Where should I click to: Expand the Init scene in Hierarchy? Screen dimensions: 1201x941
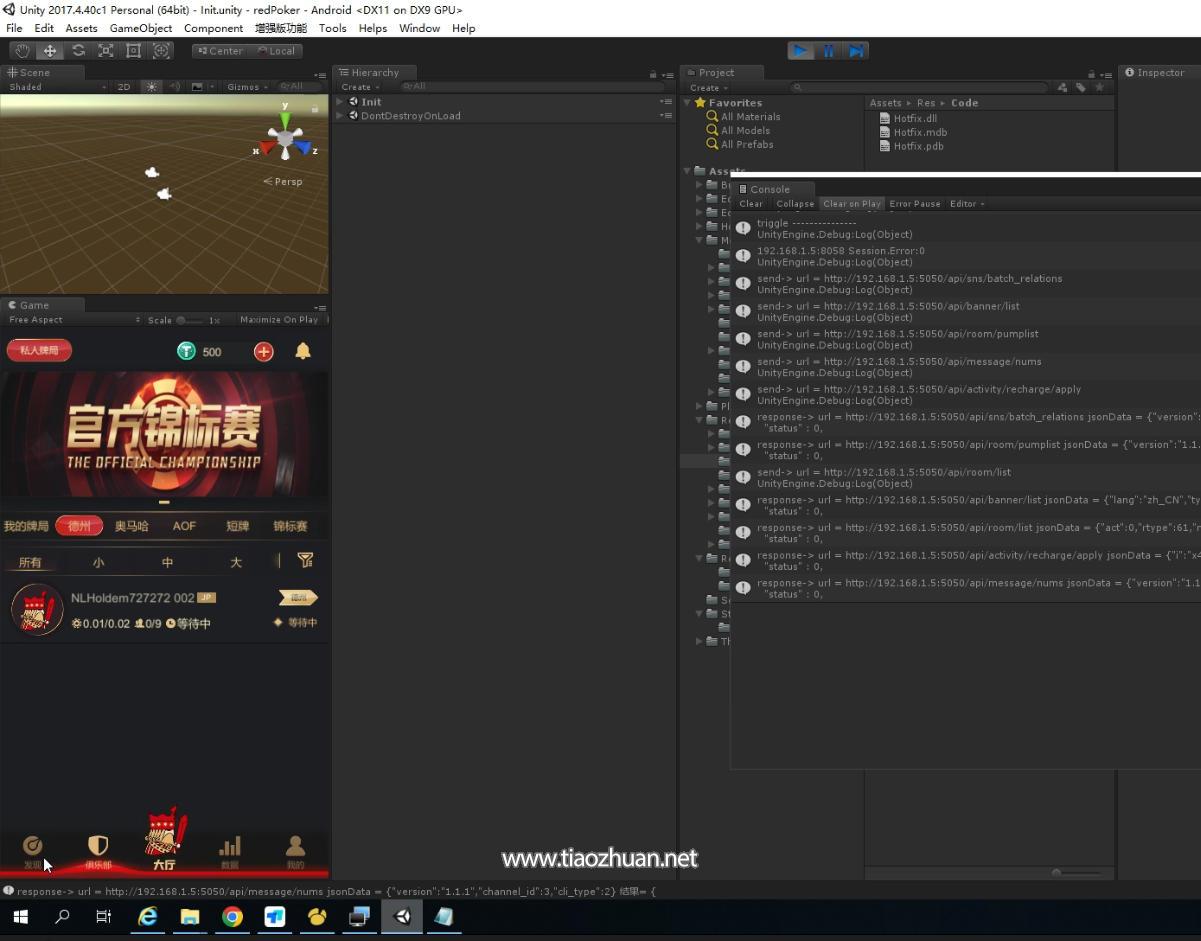click(x=340, y=102)
